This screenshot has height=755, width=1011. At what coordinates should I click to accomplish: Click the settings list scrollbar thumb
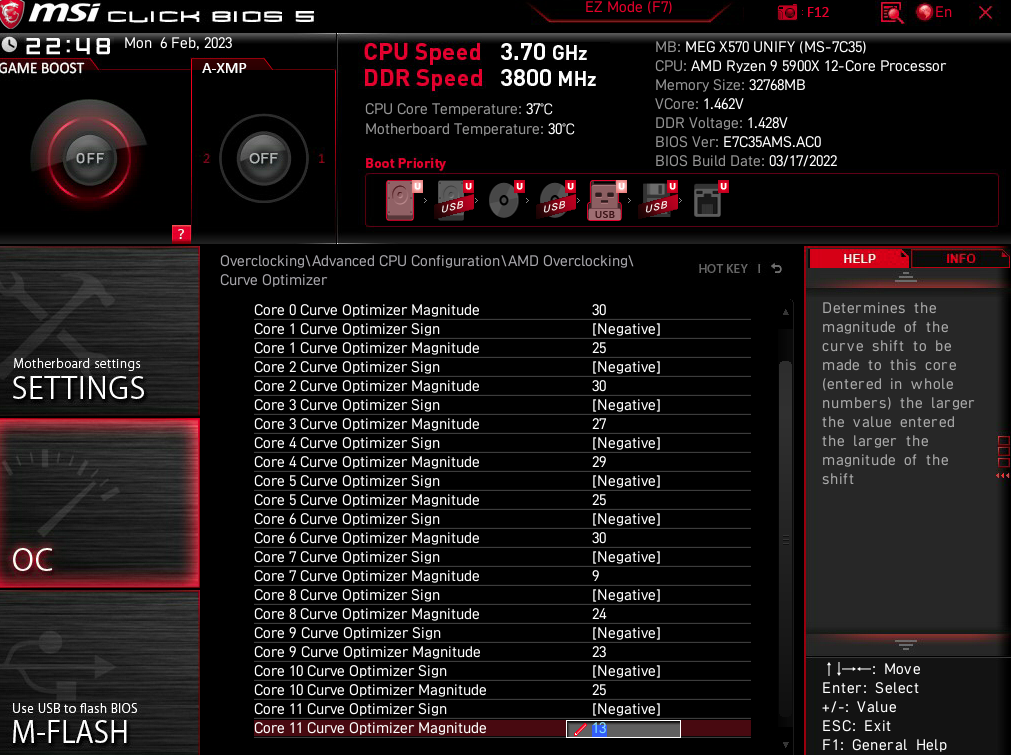pos(785,538)
